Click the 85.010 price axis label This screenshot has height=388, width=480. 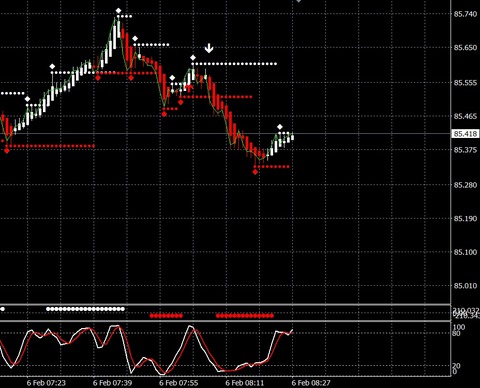[465, 286]
